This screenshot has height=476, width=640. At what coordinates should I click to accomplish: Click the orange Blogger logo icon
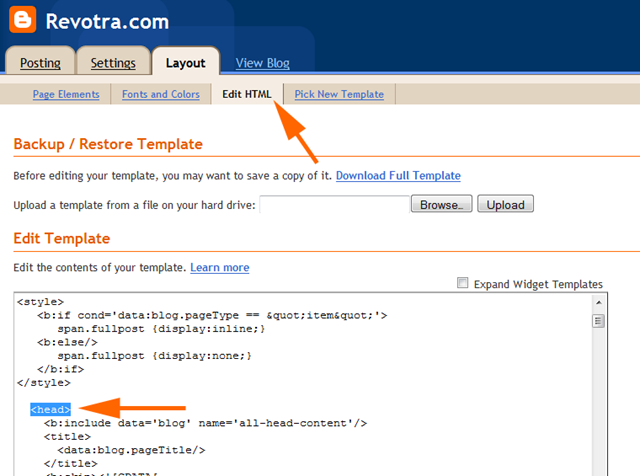(x=22, y=19)
